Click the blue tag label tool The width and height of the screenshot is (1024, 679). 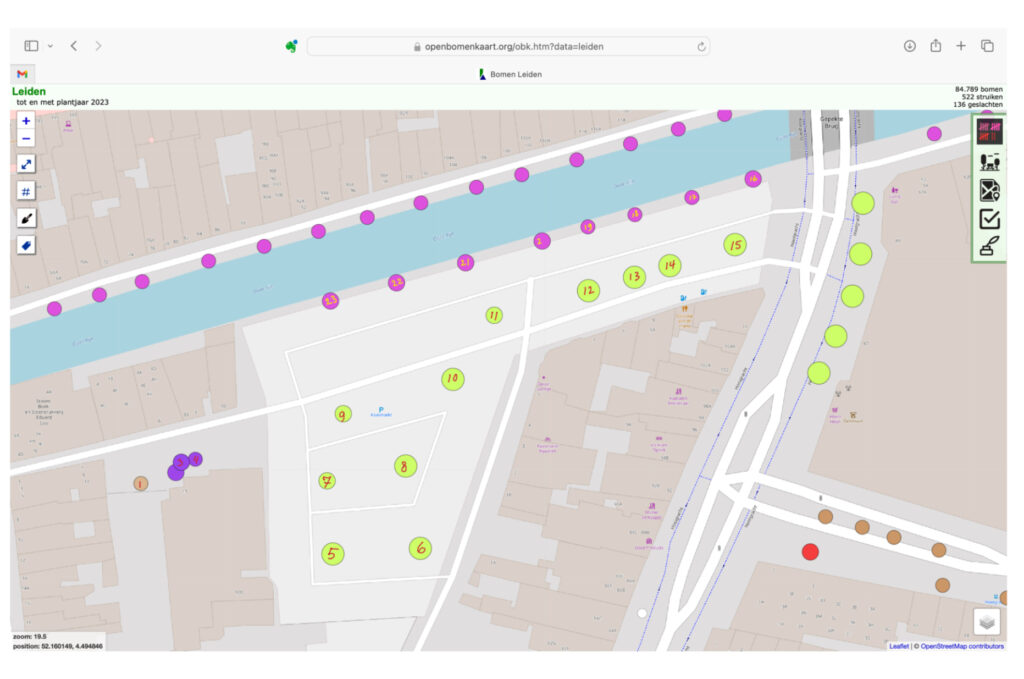26,245
